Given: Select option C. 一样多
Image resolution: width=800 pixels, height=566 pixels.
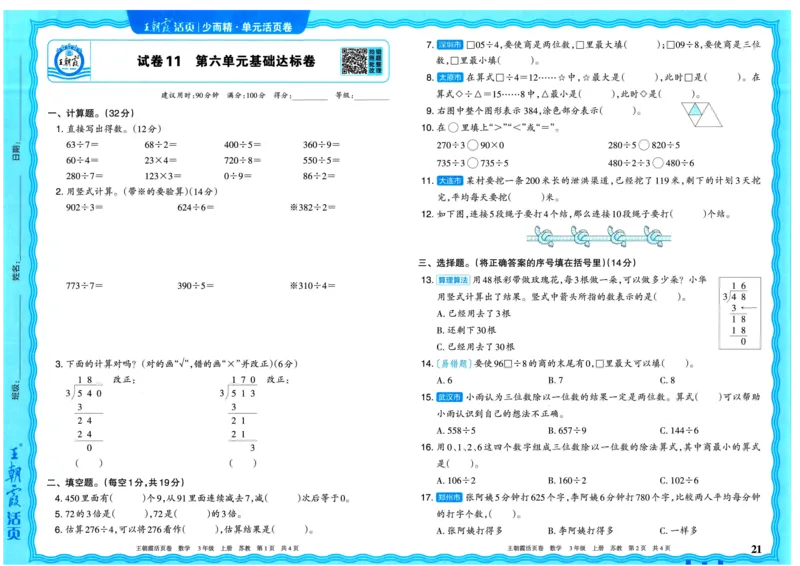Looking at the screenshot, I should (679, 531).
